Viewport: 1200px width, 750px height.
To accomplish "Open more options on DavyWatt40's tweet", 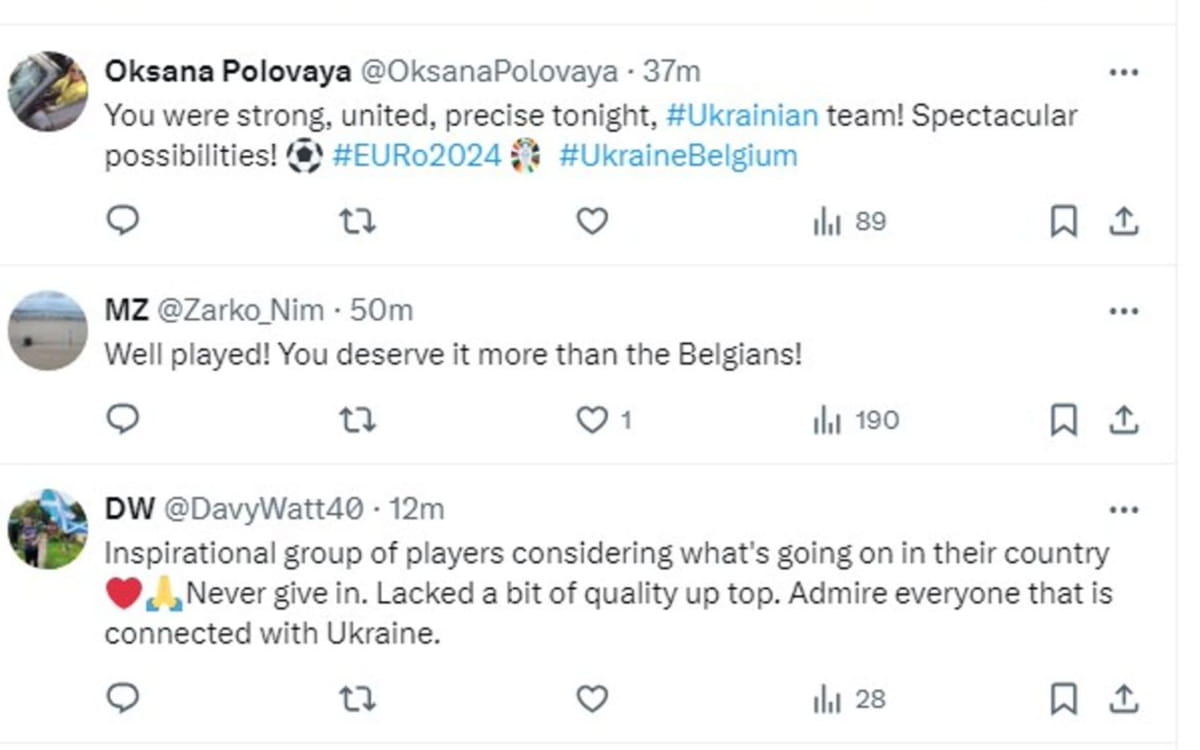I will pos(1124,510).
